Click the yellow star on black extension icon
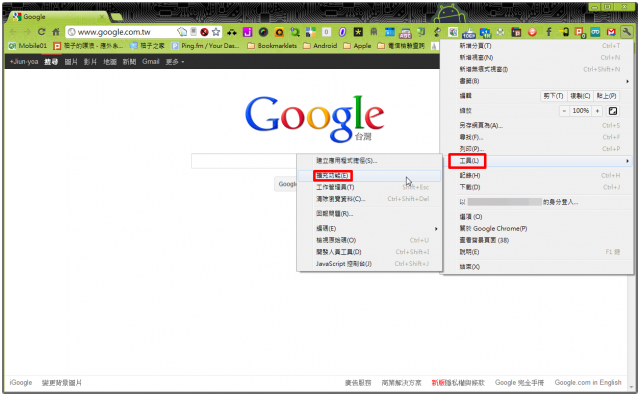The height and width of the screenshot is (396, 640). pos(358,32)
